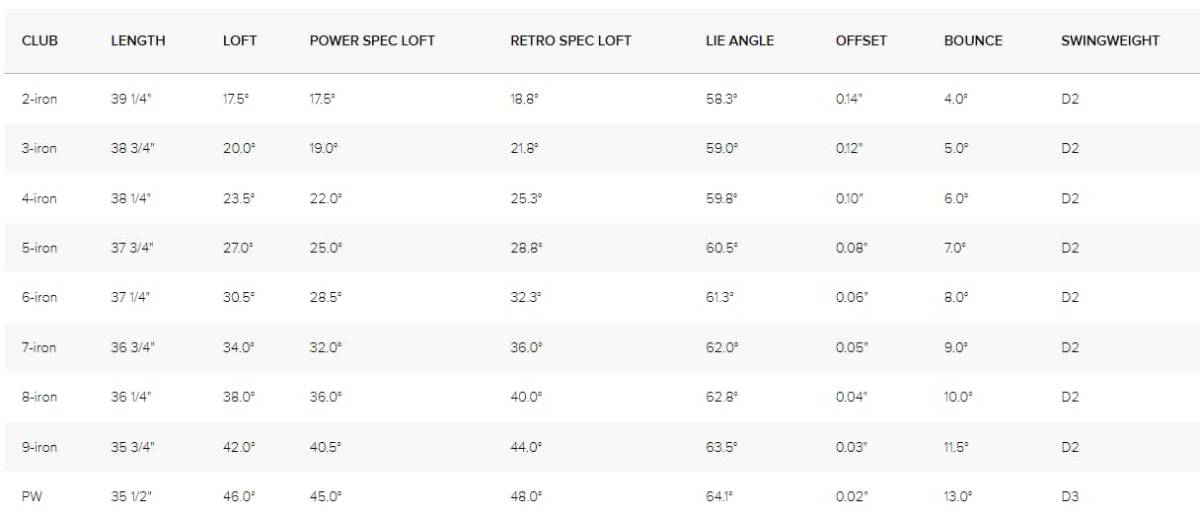Screen dimensions: 1200x518
Task: Select the SWINGWEIGHT column header
Action: (1110, 41)
